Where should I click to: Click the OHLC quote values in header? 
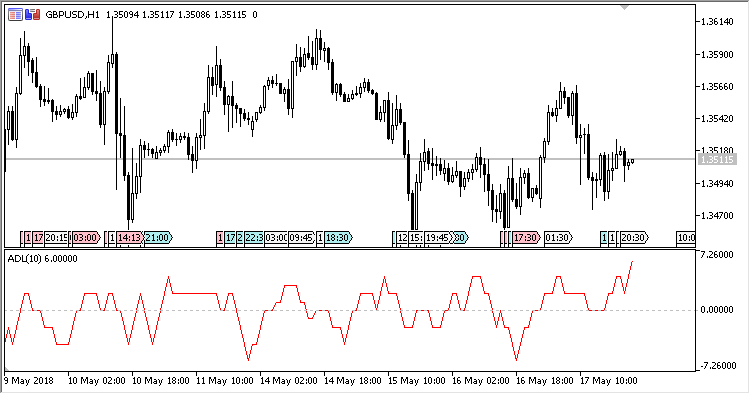181,15
